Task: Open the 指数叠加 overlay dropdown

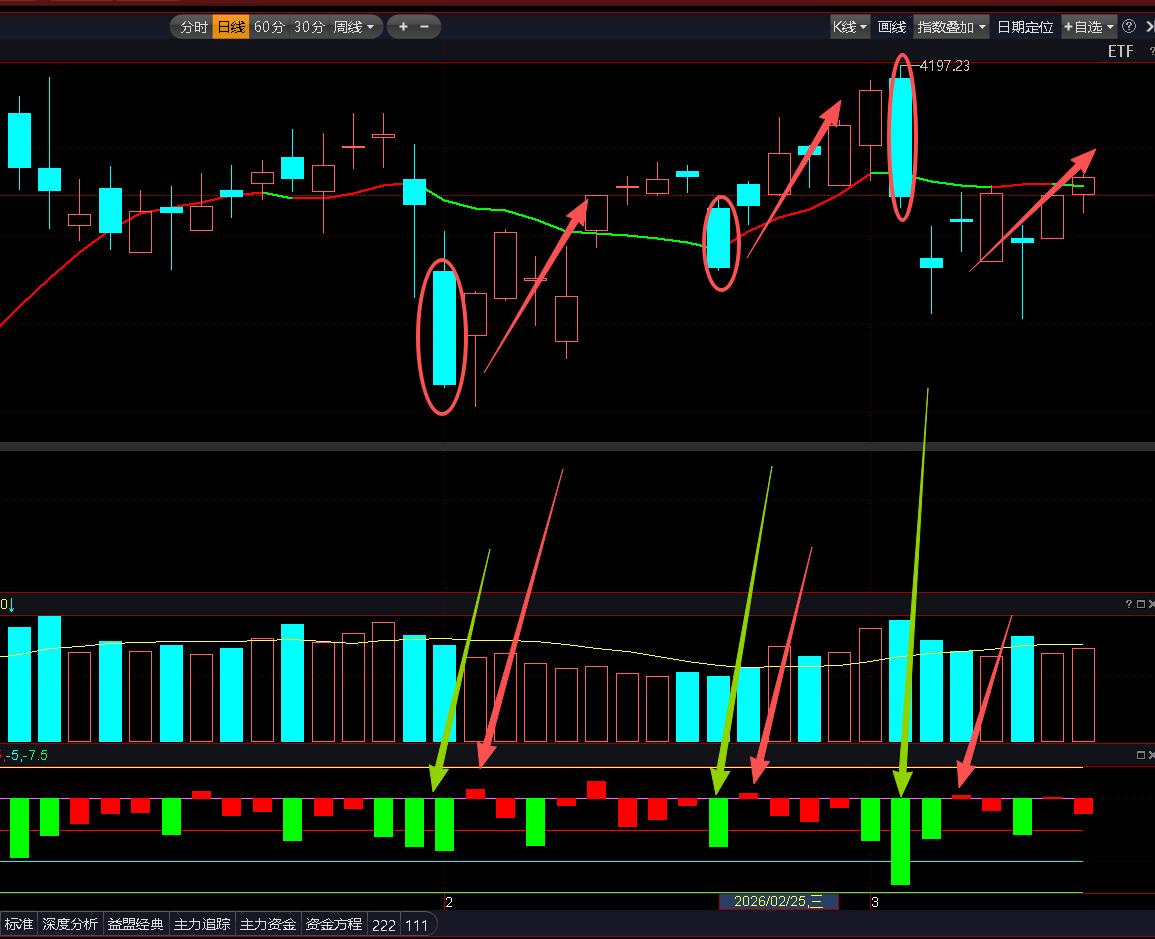Action: point(952,27)
